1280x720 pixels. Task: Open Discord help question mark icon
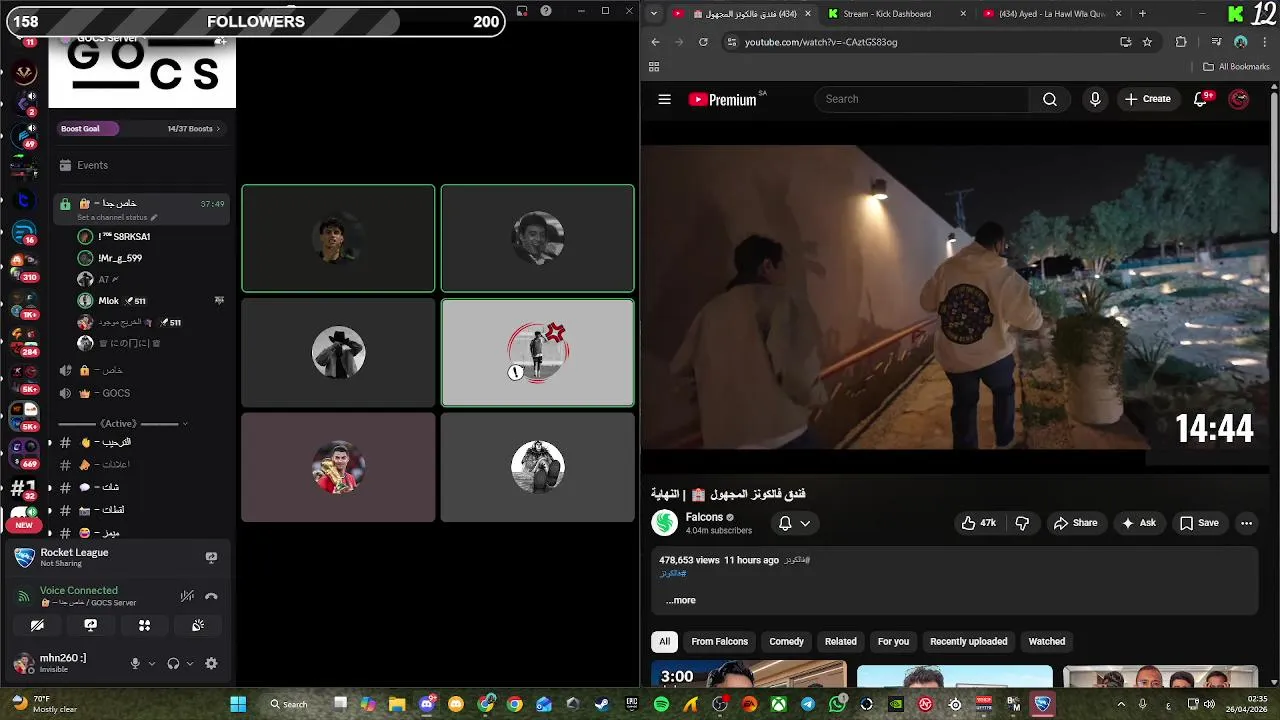tap(546, 11)
